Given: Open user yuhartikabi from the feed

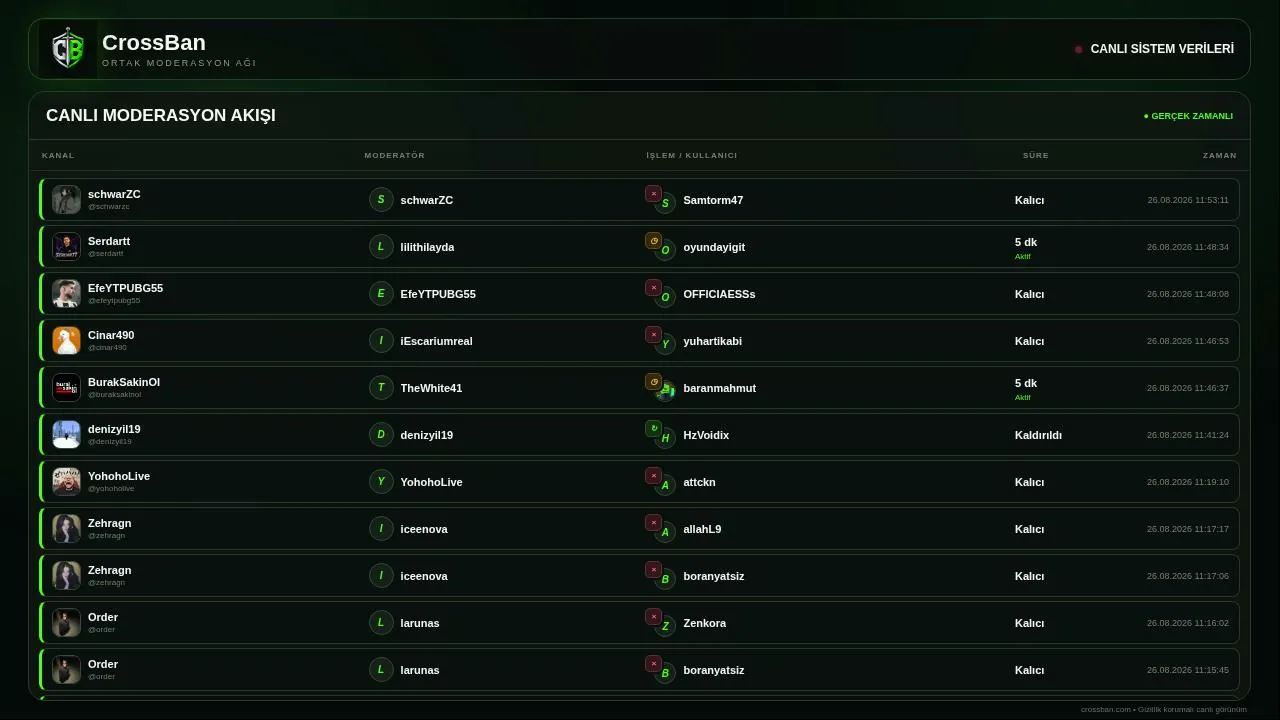Looking at the screenshot, I should pos(712,341).
